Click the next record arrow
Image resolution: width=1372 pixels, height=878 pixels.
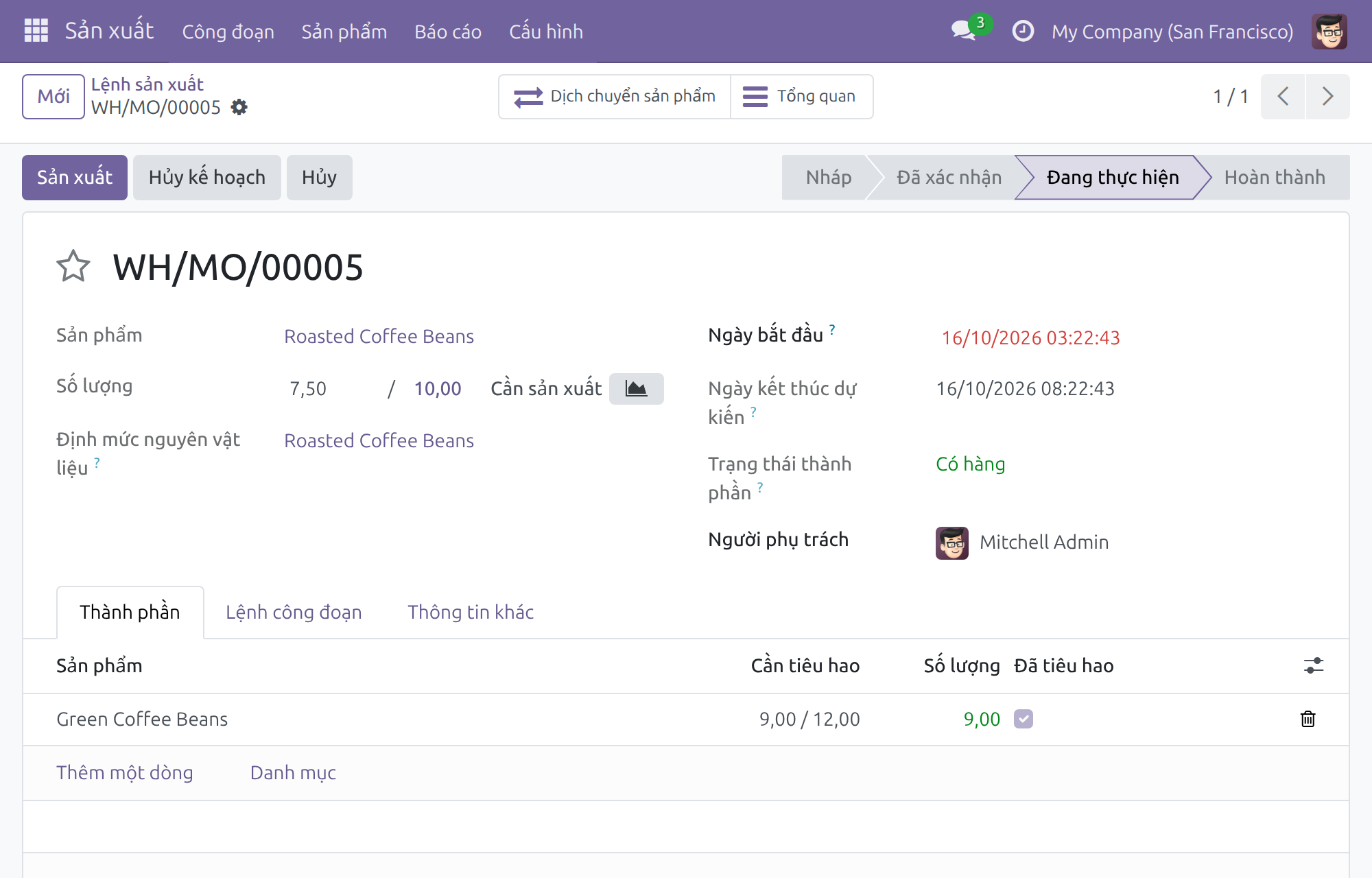[1327, 97]
